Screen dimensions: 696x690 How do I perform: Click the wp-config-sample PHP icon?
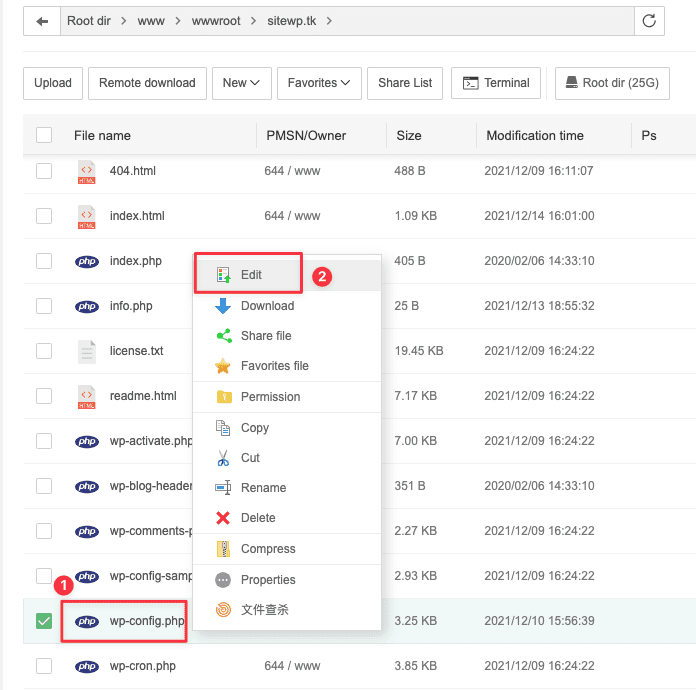click(87, 576)
